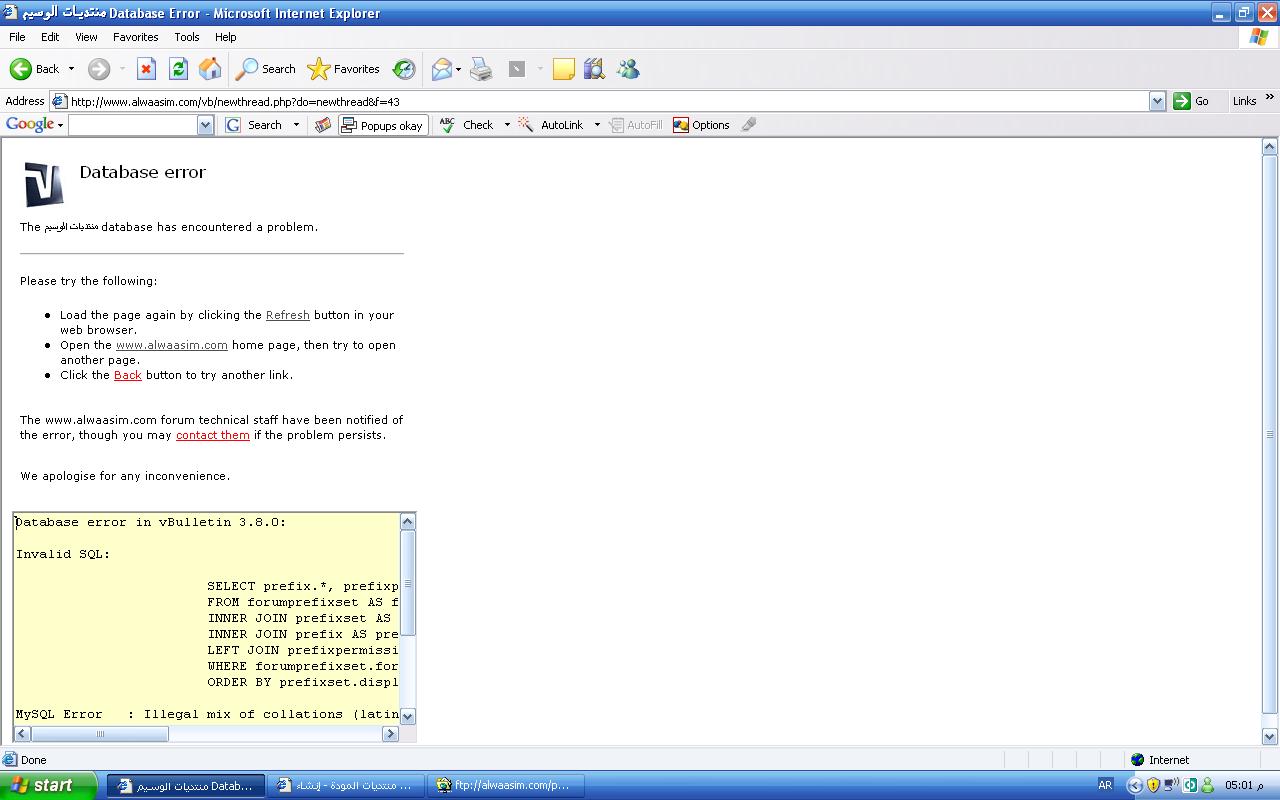Launch the Messenger icon in toolbar

point(628,69)
